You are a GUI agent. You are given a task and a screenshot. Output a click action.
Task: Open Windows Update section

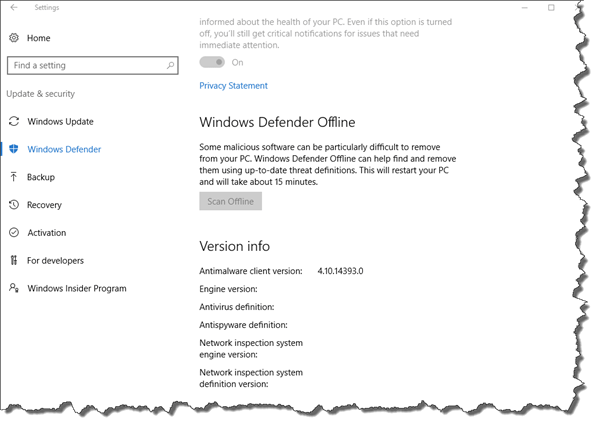pos(60,122)
